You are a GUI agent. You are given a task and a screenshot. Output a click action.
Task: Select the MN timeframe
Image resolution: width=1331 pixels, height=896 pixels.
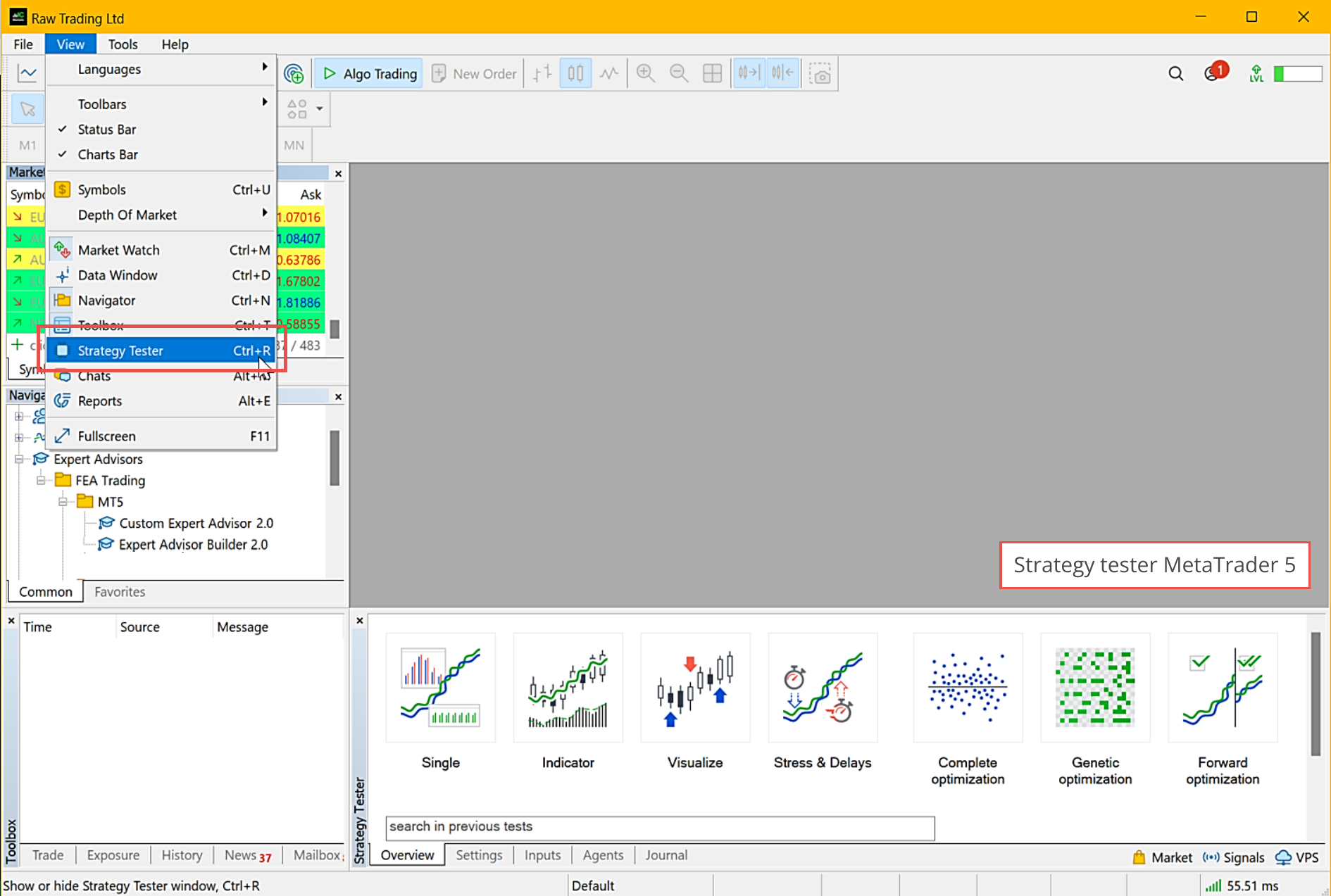coord(294,145)
